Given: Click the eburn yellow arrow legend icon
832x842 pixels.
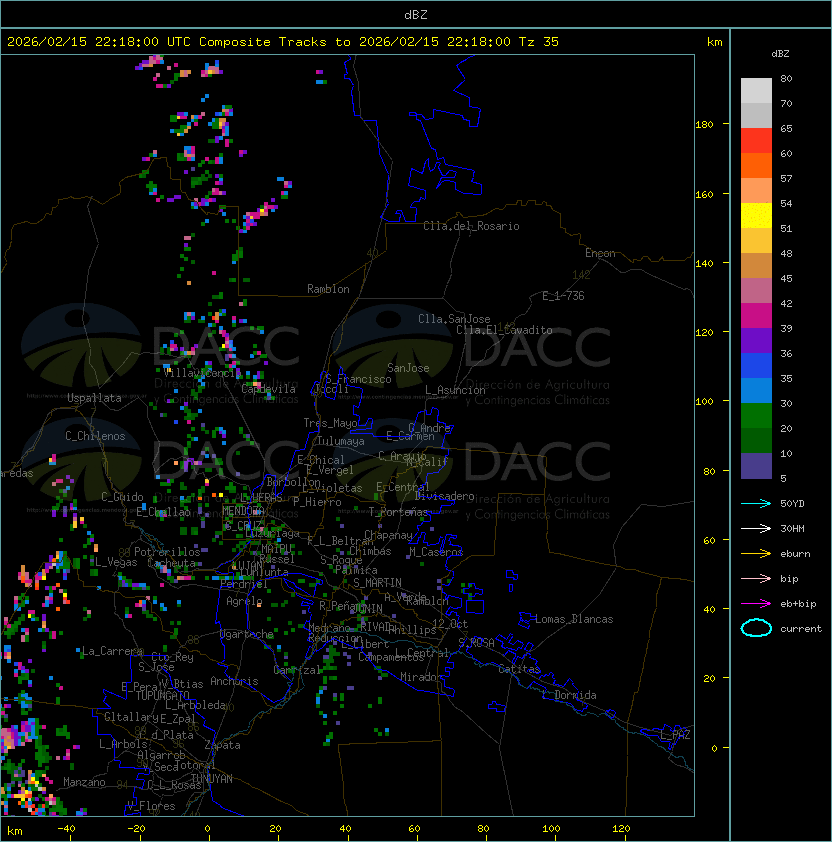Looking at the screenshot, I should click(756, 554).
